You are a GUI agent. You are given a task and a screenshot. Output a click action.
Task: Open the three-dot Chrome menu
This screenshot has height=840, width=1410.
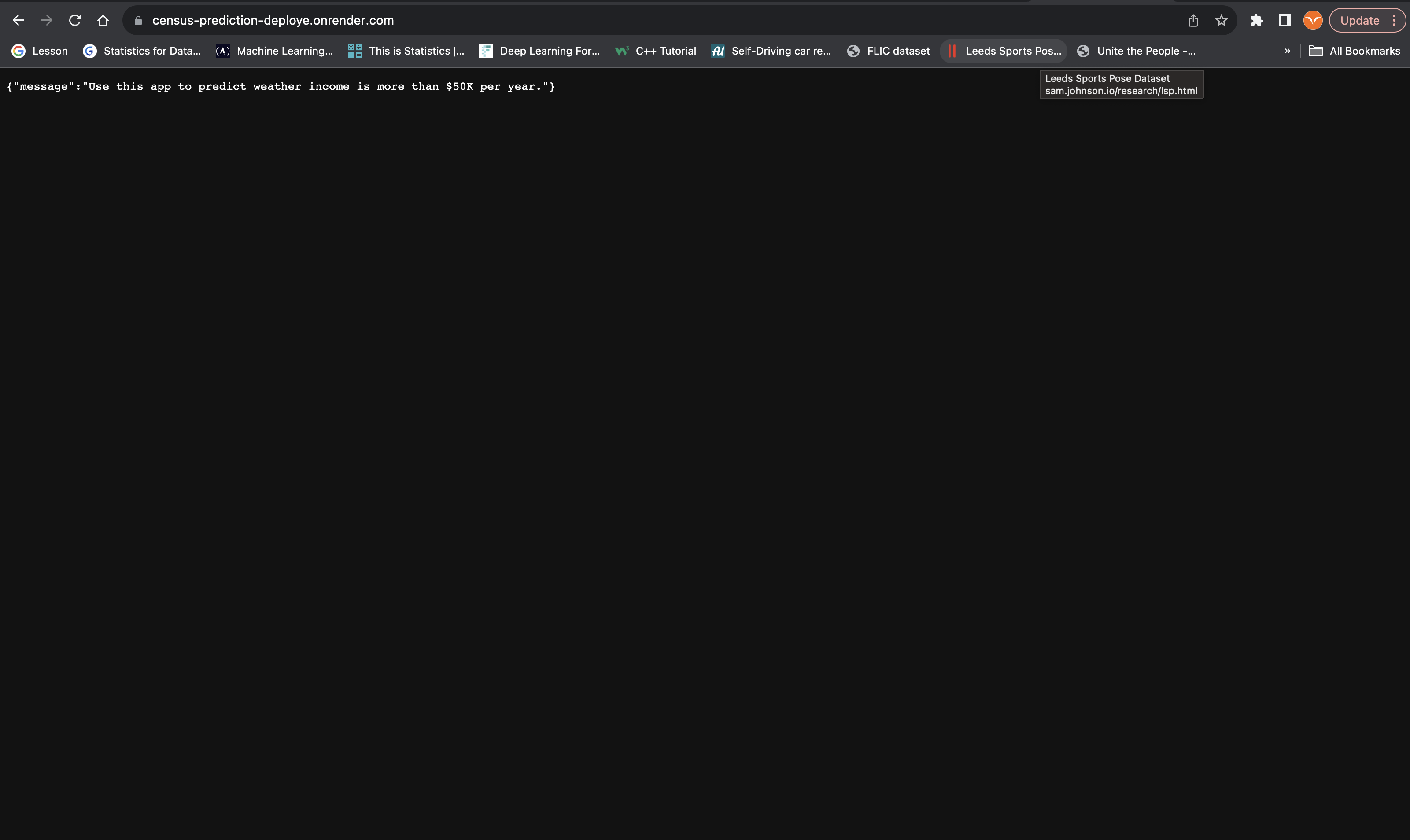(x=1394, y=20)
